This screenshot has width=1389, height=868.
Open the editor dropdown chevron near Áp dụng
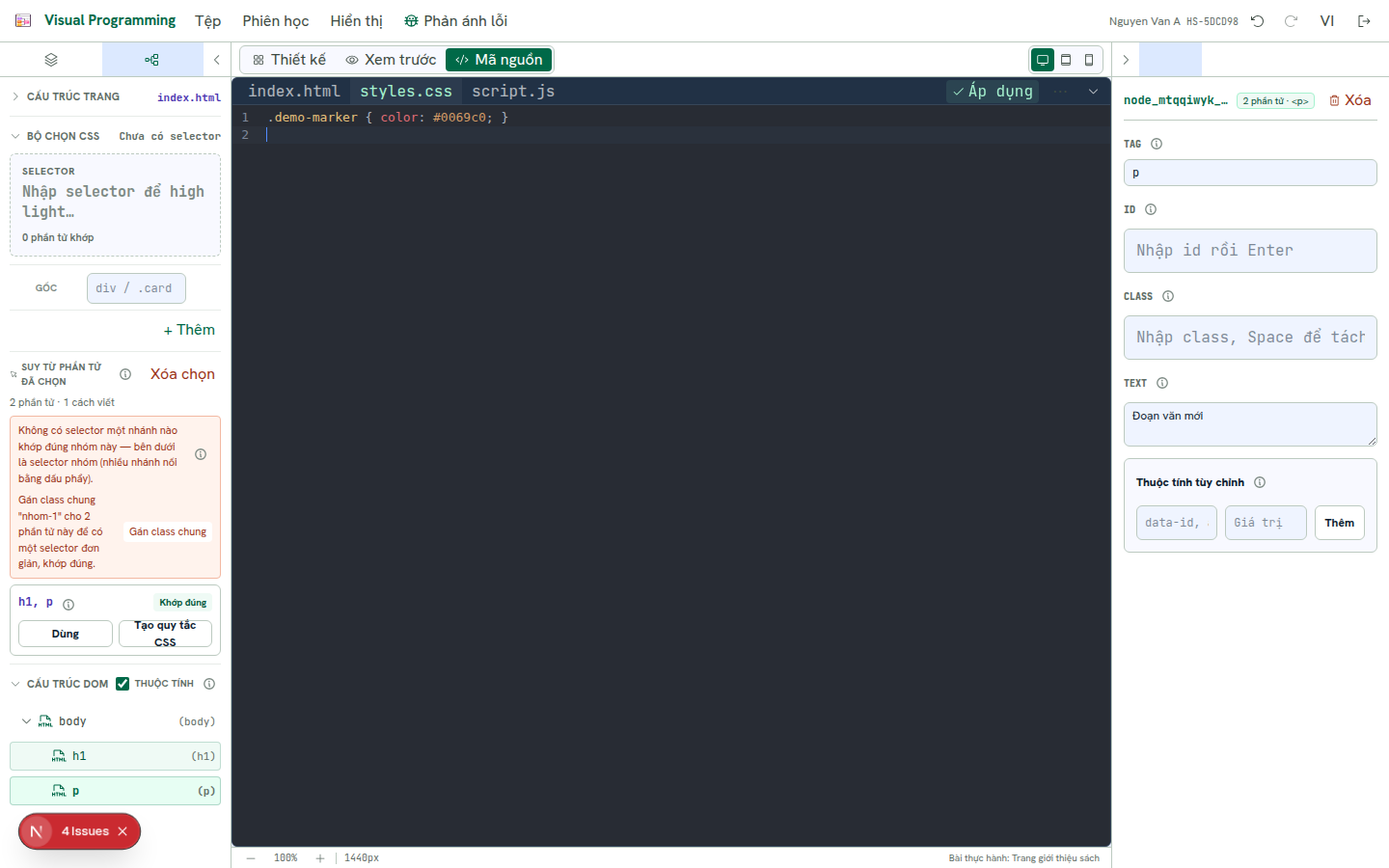1093,92
